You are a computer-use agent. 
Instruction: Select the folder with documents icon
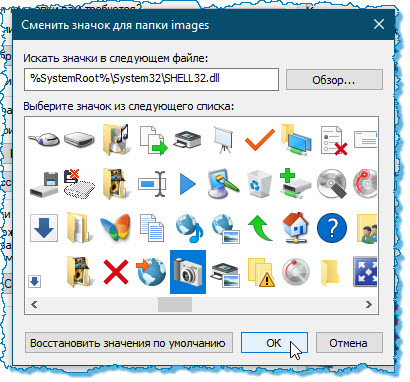(79, 228)
